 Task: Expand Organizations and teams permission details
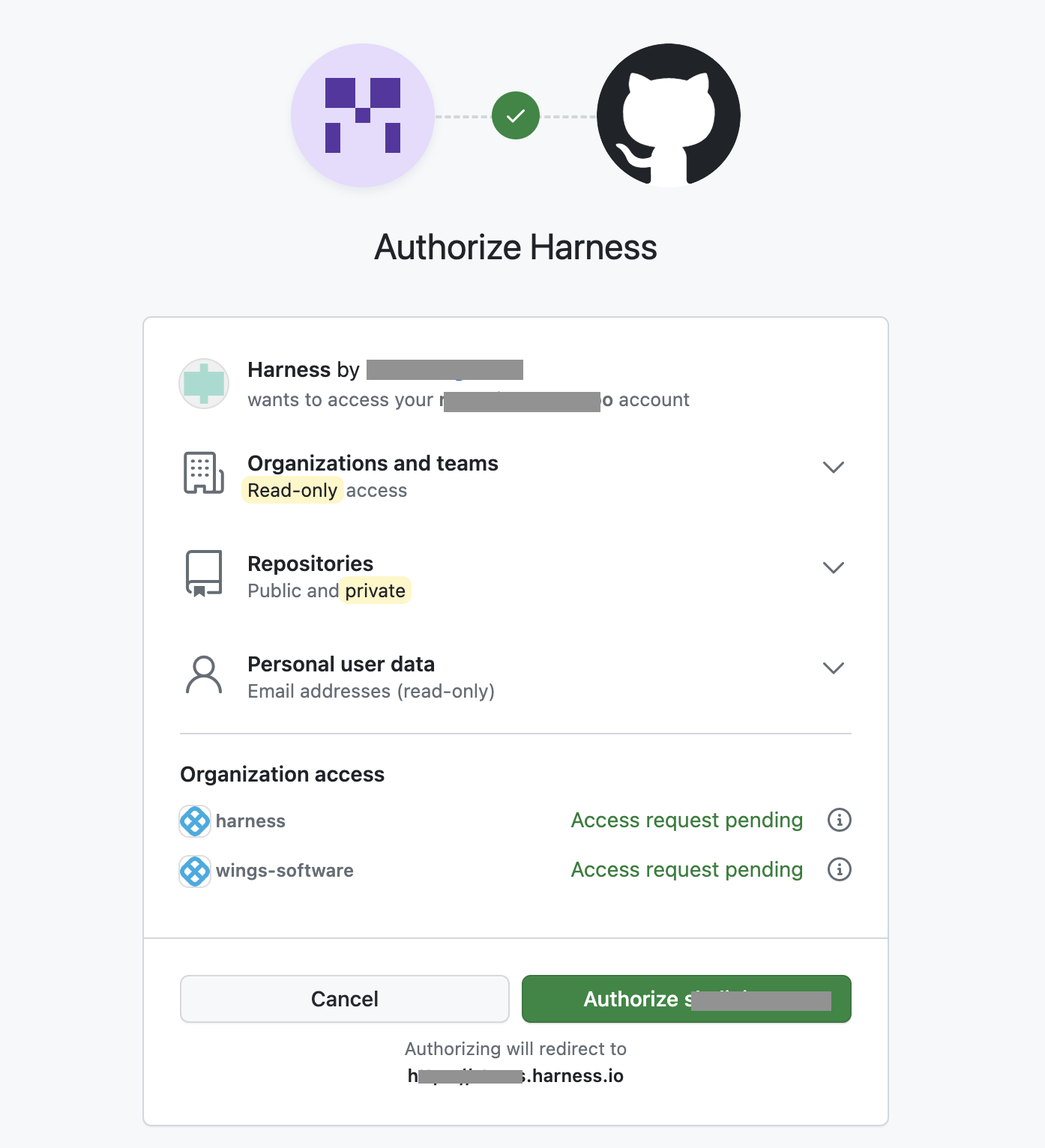pos(834,467)
